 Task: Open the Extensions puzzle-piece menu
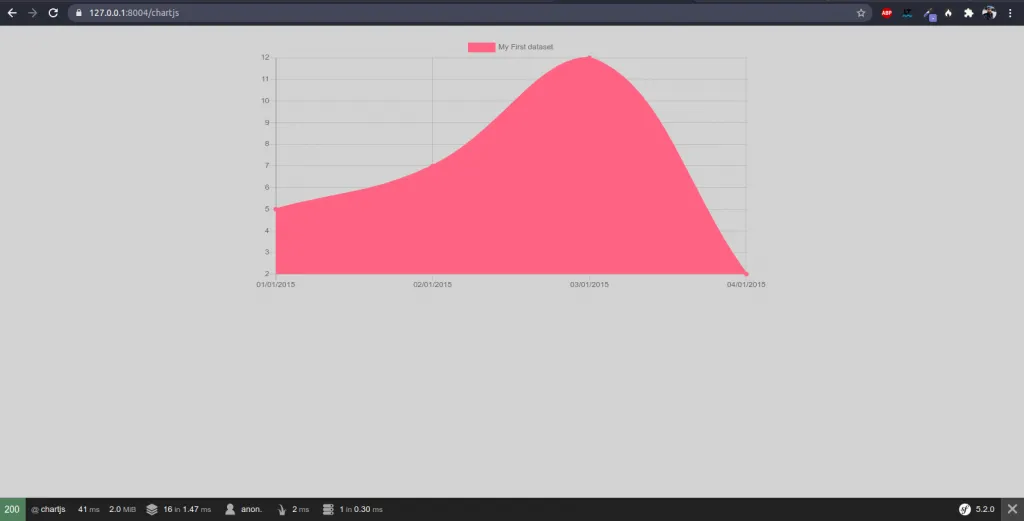pyautogui.click(x=968, y=13)
